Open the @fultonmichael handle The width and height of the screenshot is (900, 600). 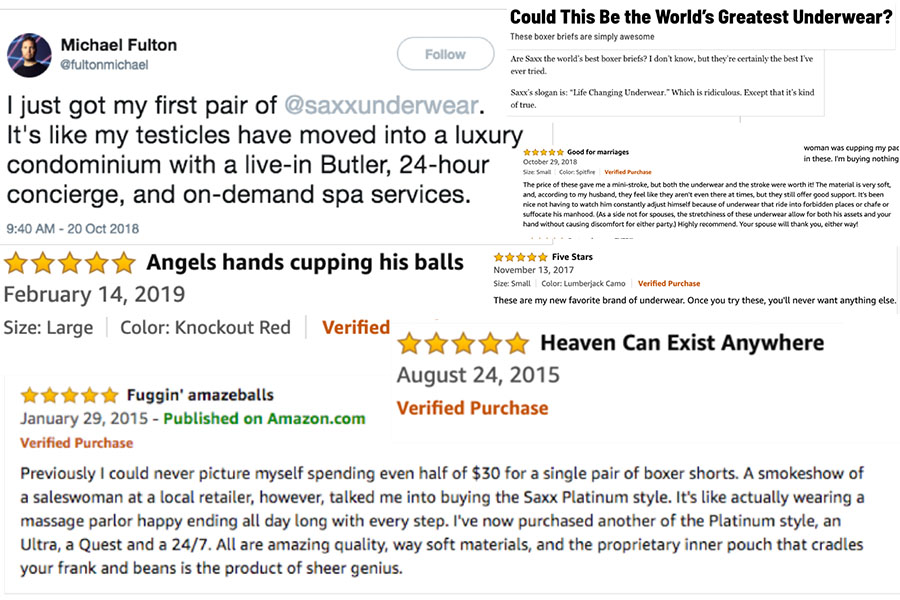pyautogui.click(x=104, y=65)
